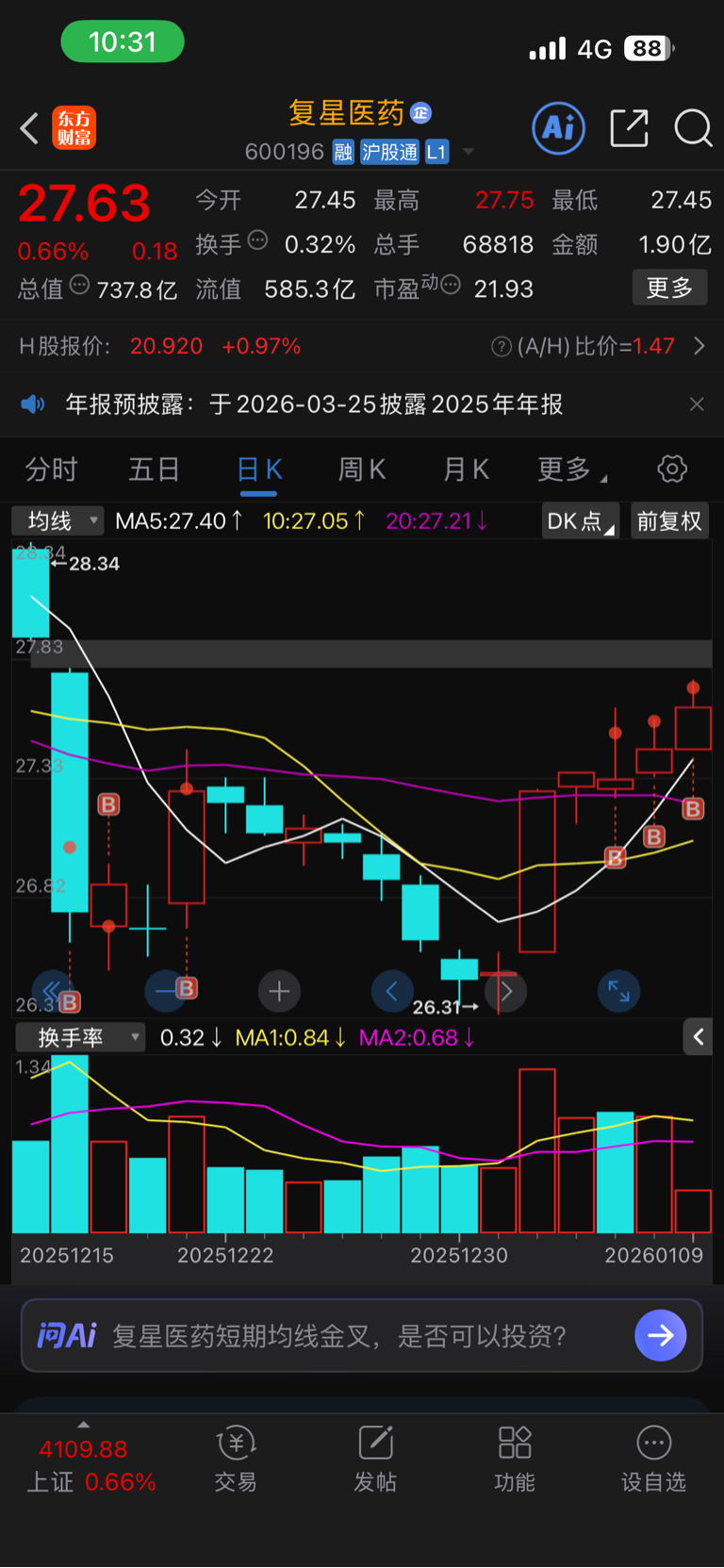Screen dimensions: 724x1568
Task: Switch to 五日 tab
Action: 154,469
